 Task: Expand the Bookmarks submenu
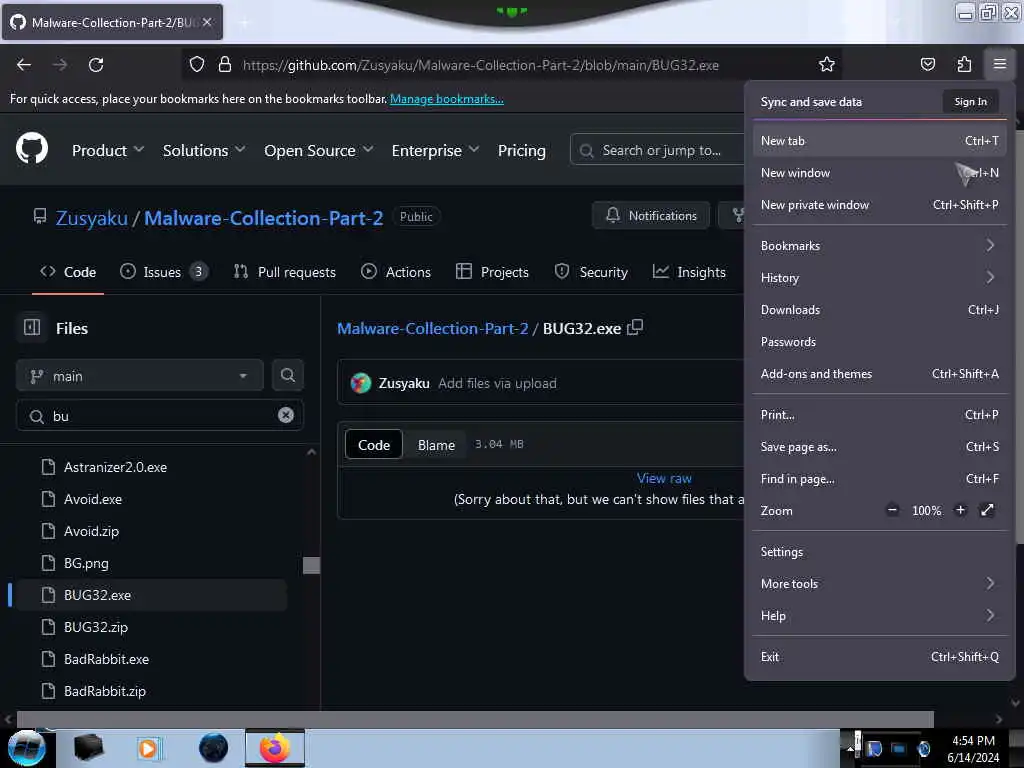click(x=879, y=246)
